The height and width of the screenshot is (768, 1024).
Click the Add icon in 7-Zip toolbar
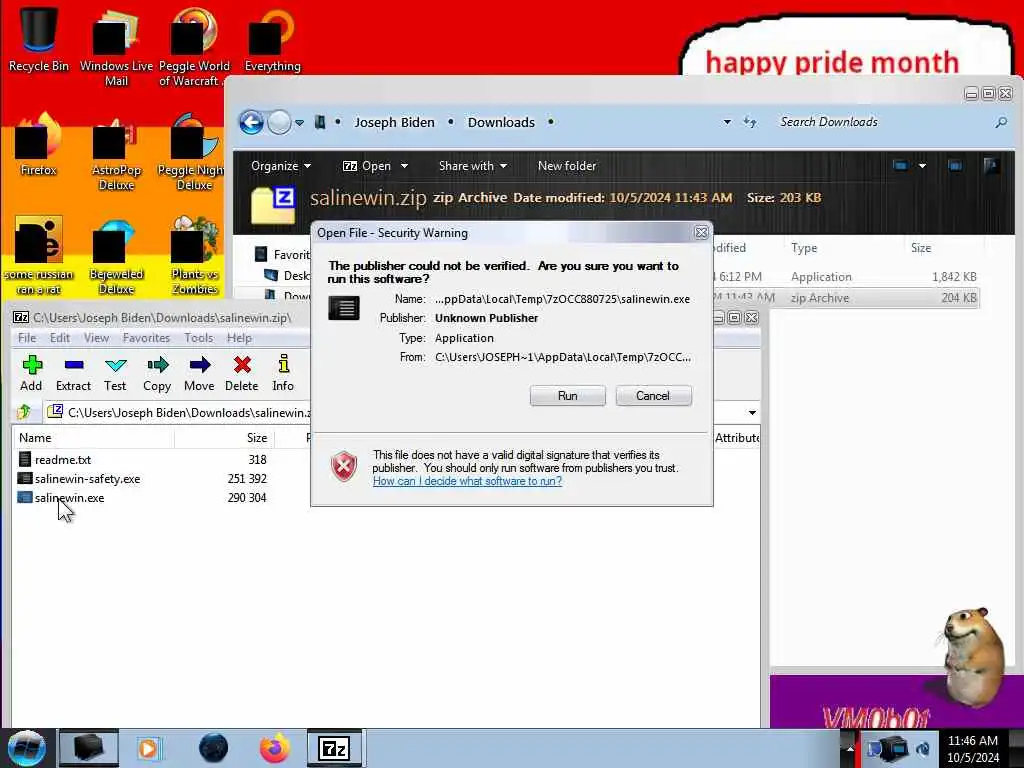click(31, 373)
